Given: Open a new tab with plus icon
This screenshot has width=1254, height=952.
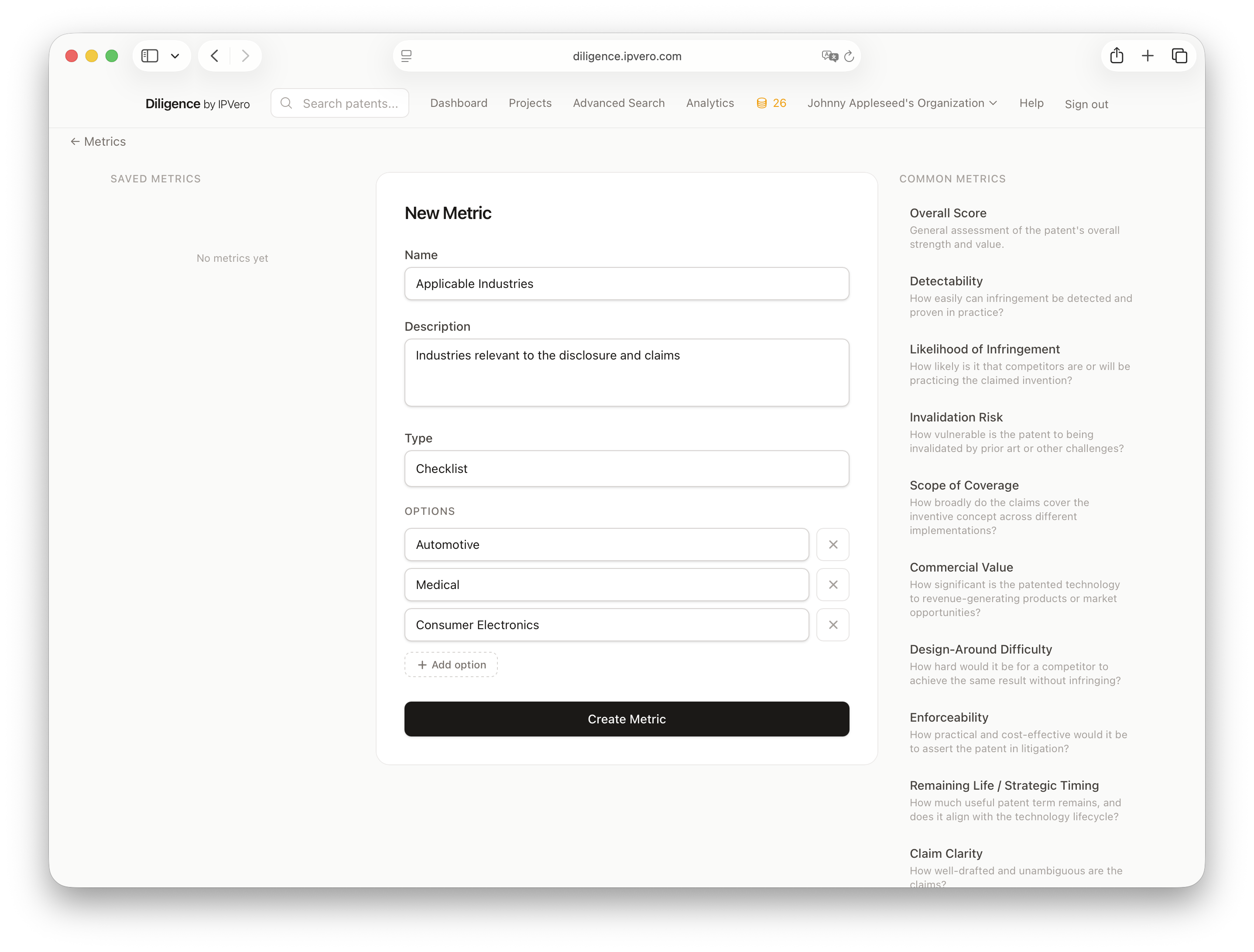Looking at the screenshot, I should pos(1148,55).
